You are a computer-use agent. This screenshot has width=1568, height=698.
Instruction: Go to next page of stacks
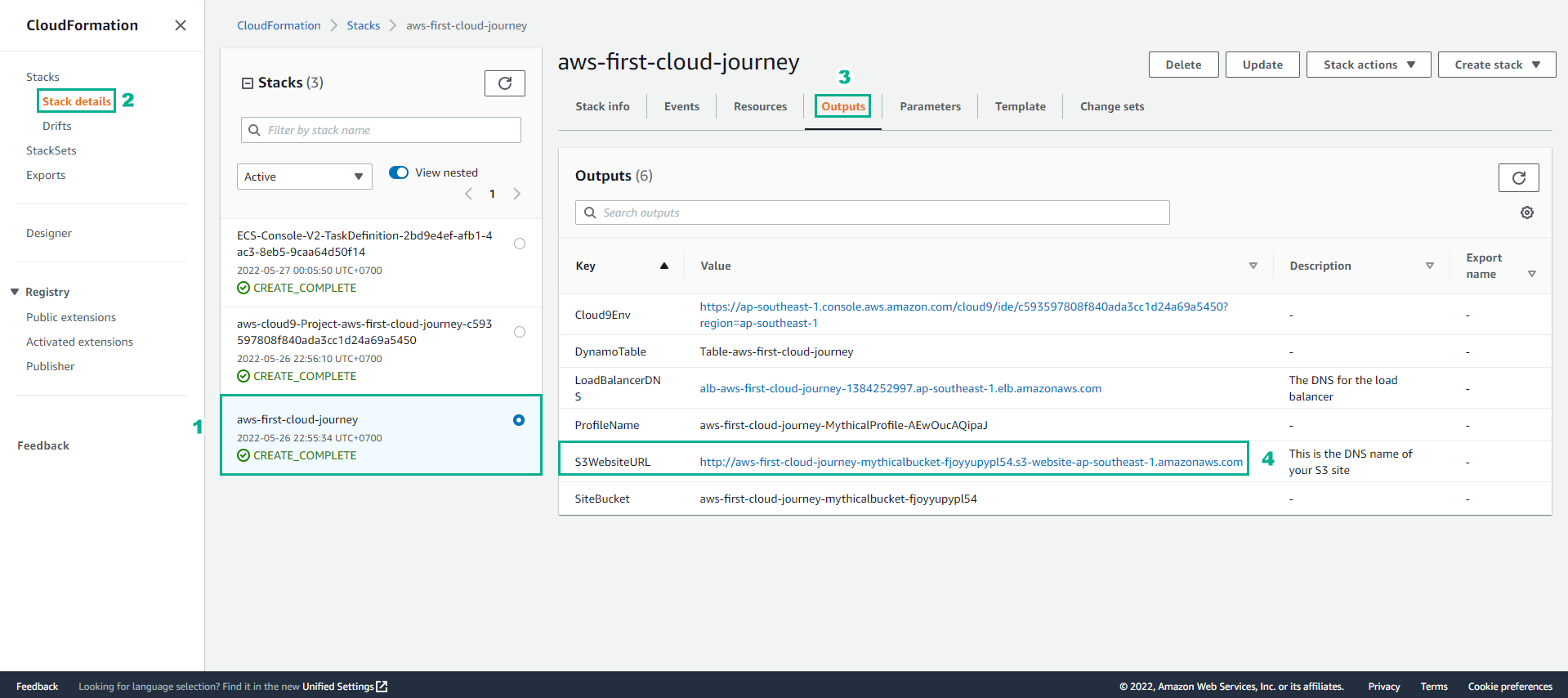pyautogui.click(x=516, y=194)
